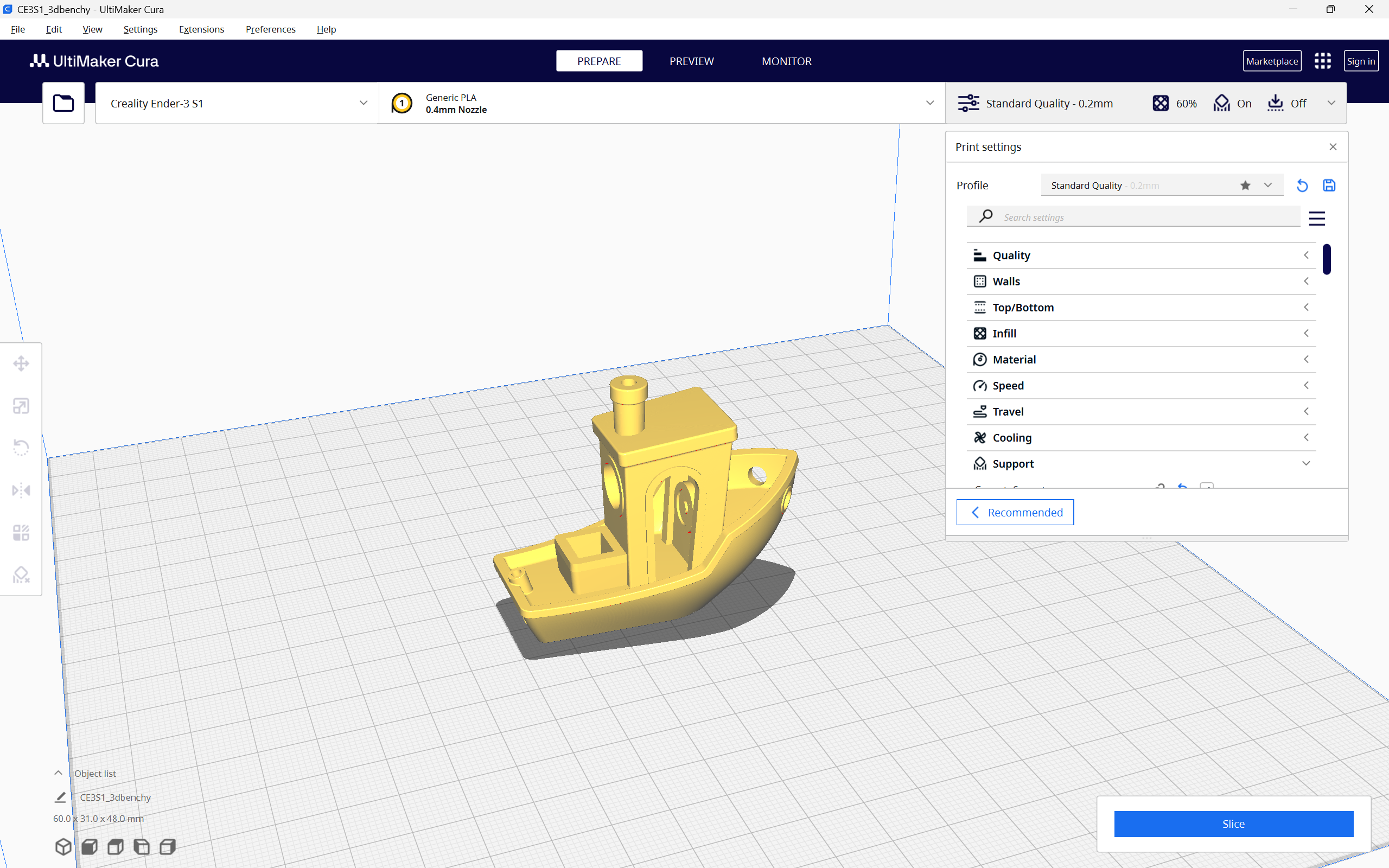
Task: Click the yellow 3DBenchy boat model
Action: pyautogui.click(x=647, y=516)
